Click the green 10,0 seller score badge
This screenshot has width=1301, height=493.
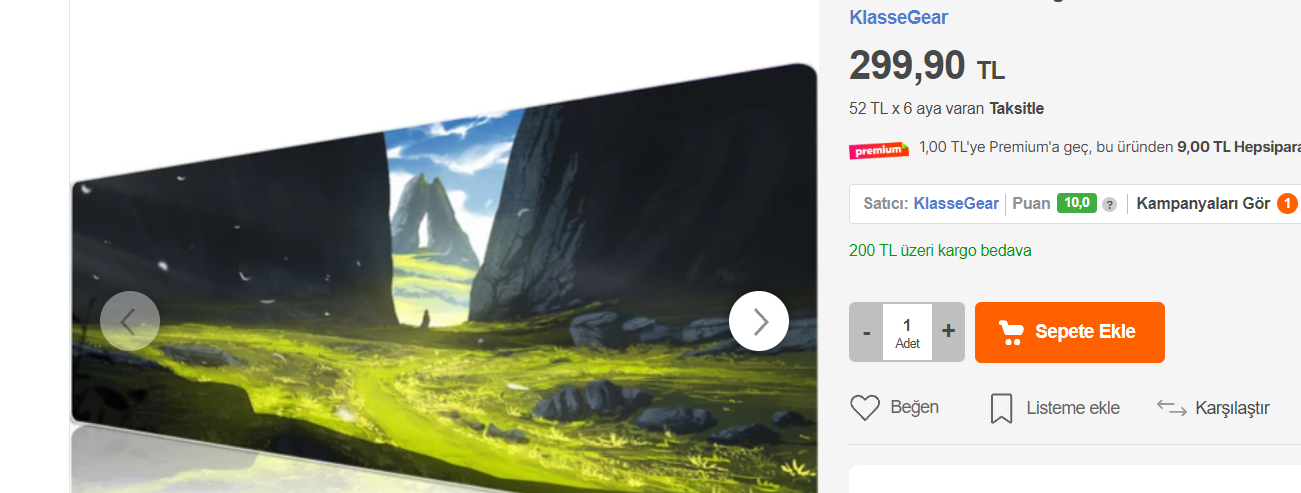1077,203
